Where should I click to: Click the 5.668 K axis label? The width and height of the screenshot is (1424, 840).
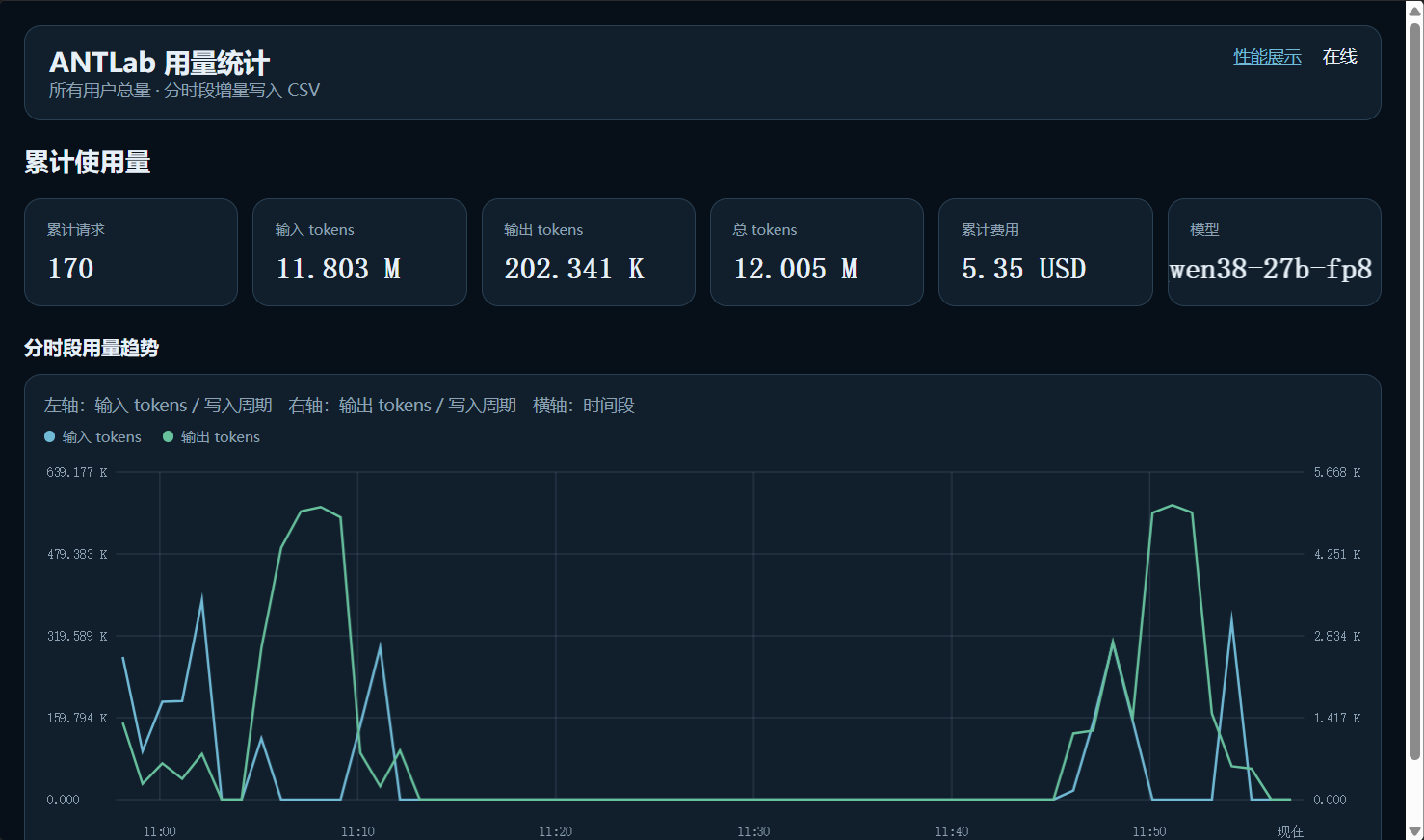[x=1337, y=473]
